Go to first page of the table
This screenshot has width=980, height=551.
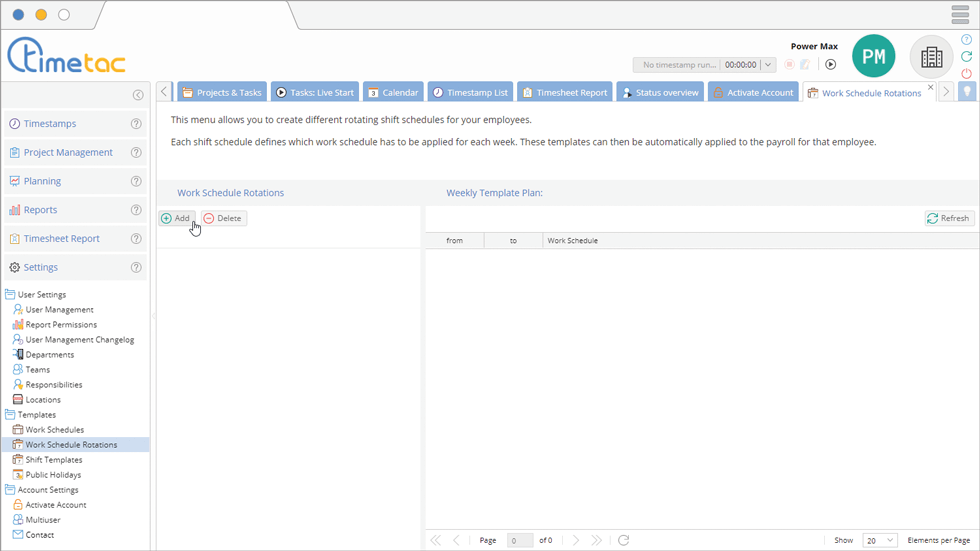coord(436,540)
